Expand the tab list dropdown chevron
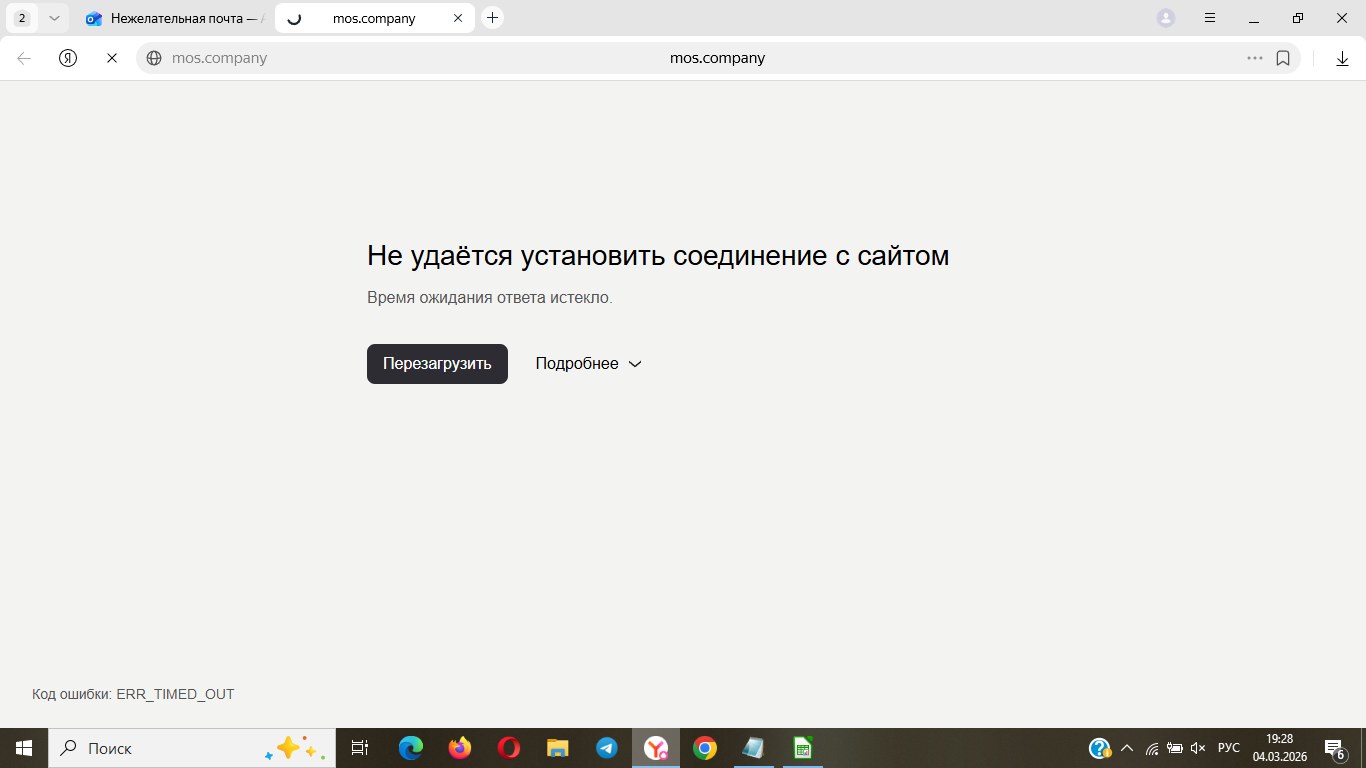This screenshot has height=768, width=1366. [x=54, y=18]
